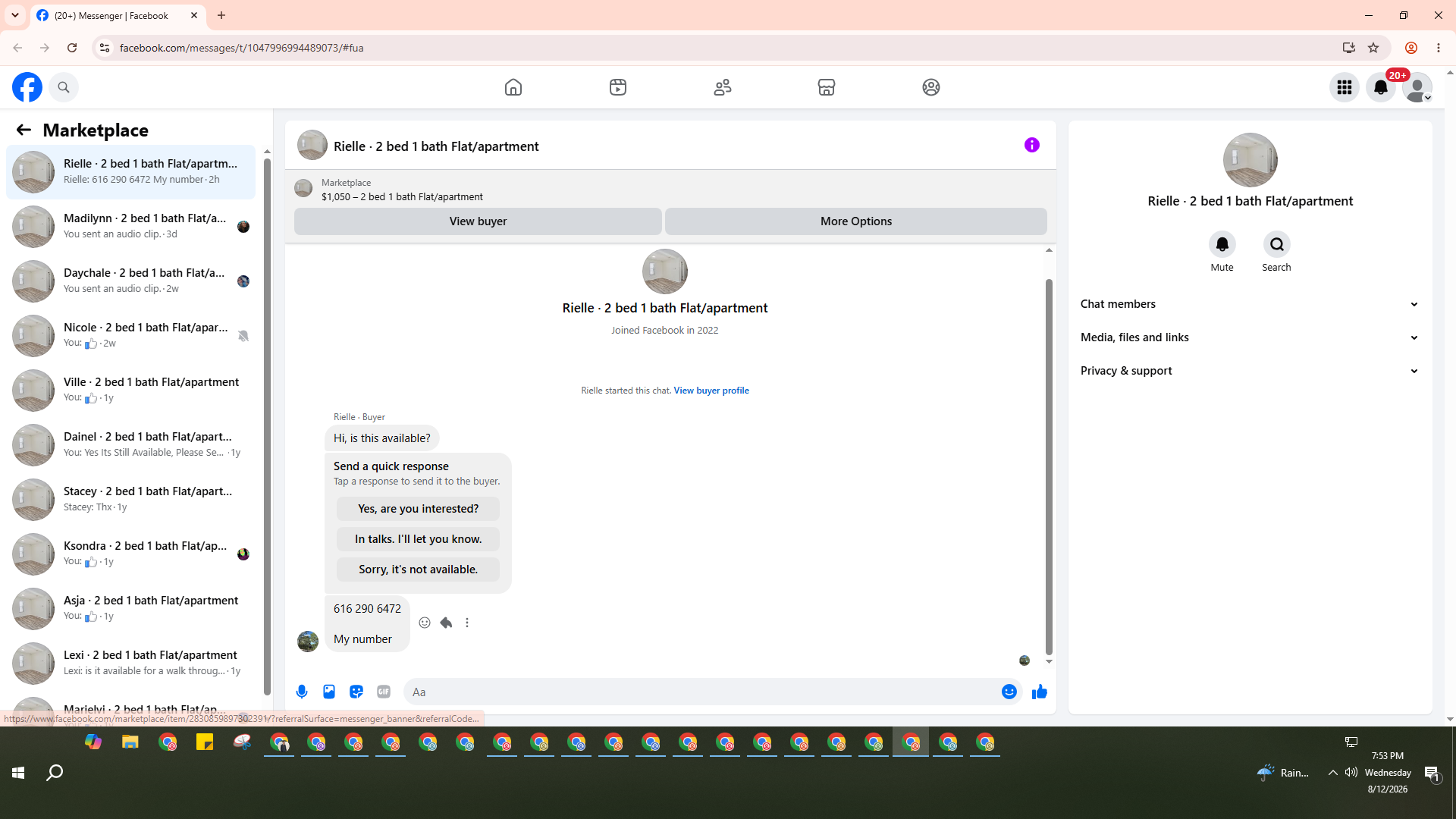
Task: Open Windows taskbar search
Action: point(55,773)
